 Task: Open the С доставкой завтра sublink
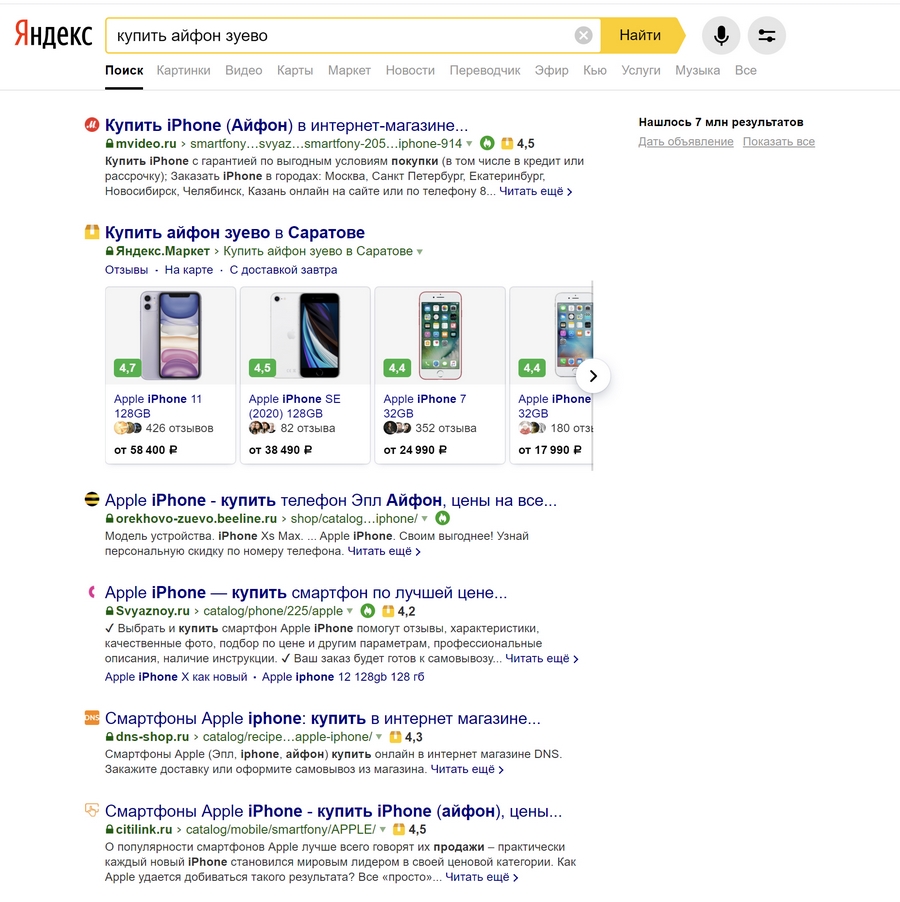(x=284, y=270)
